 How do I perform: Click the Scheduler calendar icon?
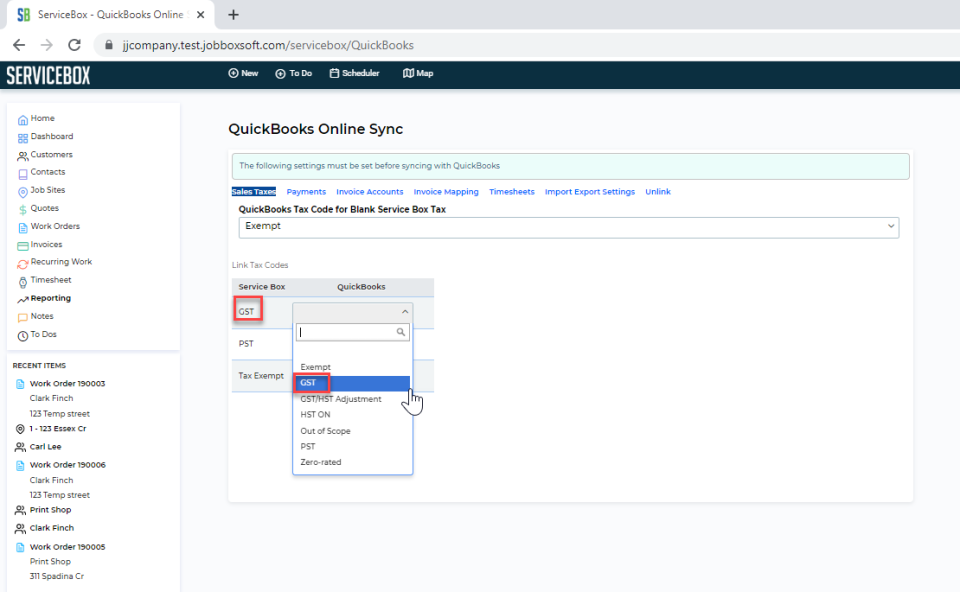click(x=334, y=73)
